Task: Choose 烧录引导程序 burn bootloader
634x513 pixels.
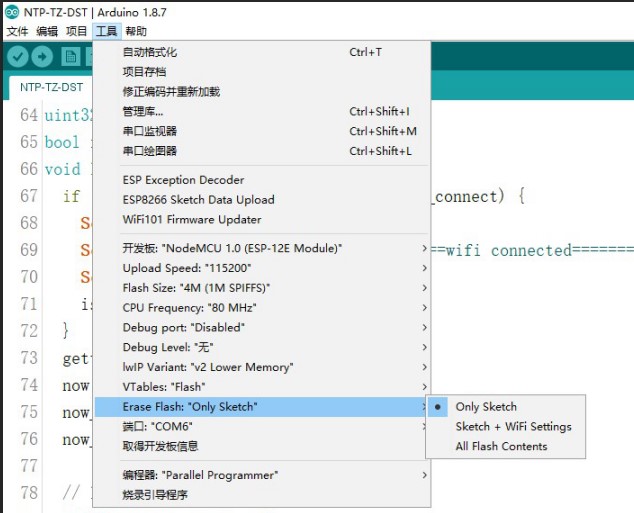Action: click(x=262, y=495)
